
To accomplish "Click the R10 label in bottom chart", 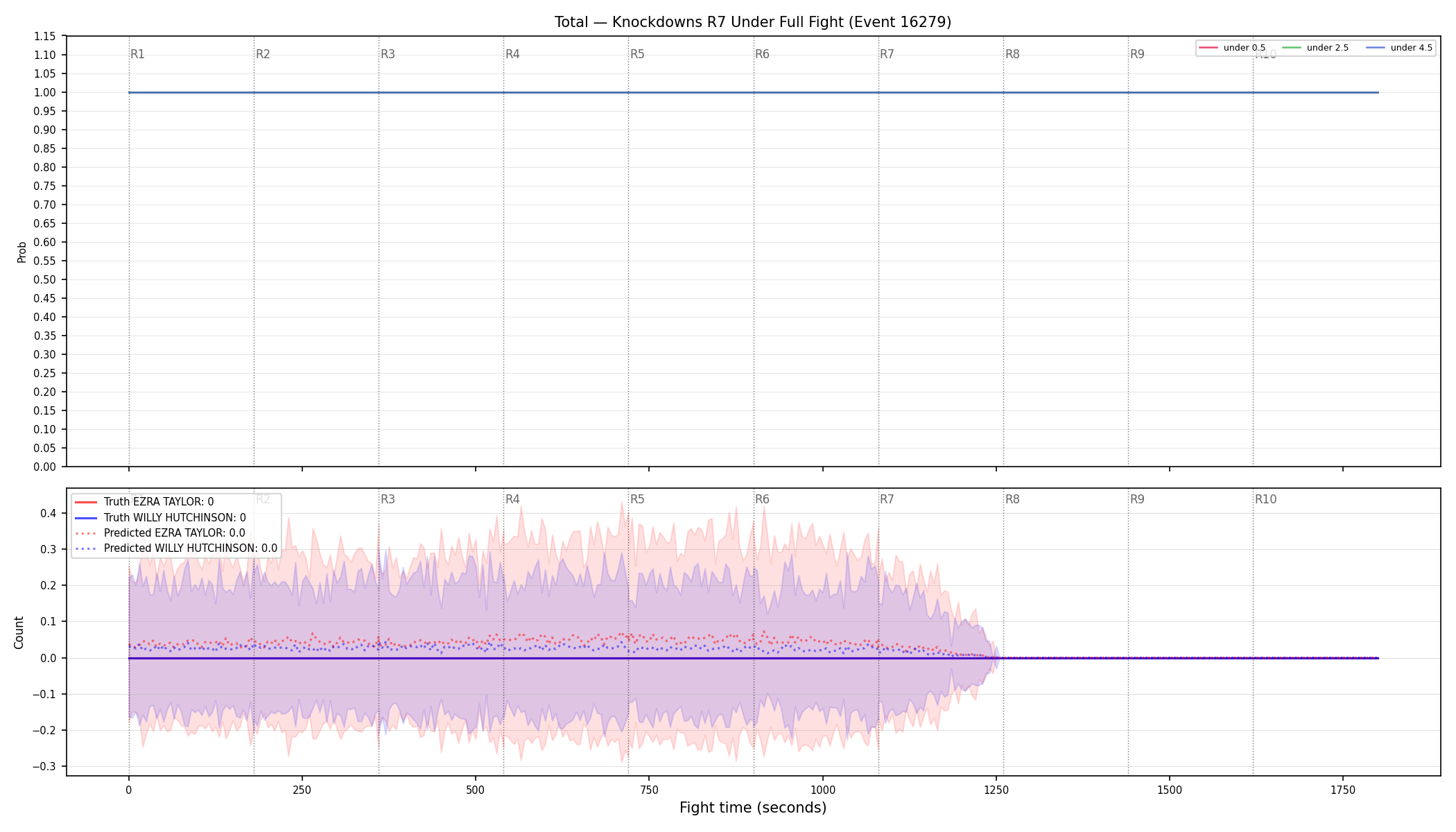I will (x=1265, y=499).
